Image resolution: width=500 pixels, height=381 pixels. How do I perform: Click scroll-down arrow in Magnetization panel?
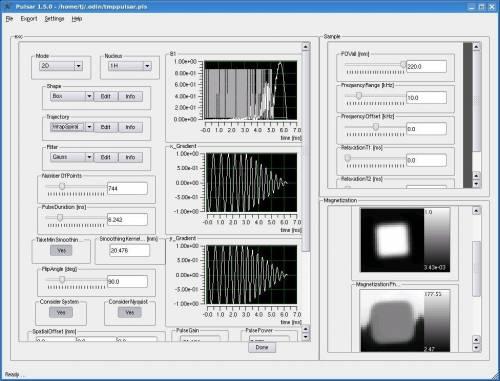(x=476, y=348)
